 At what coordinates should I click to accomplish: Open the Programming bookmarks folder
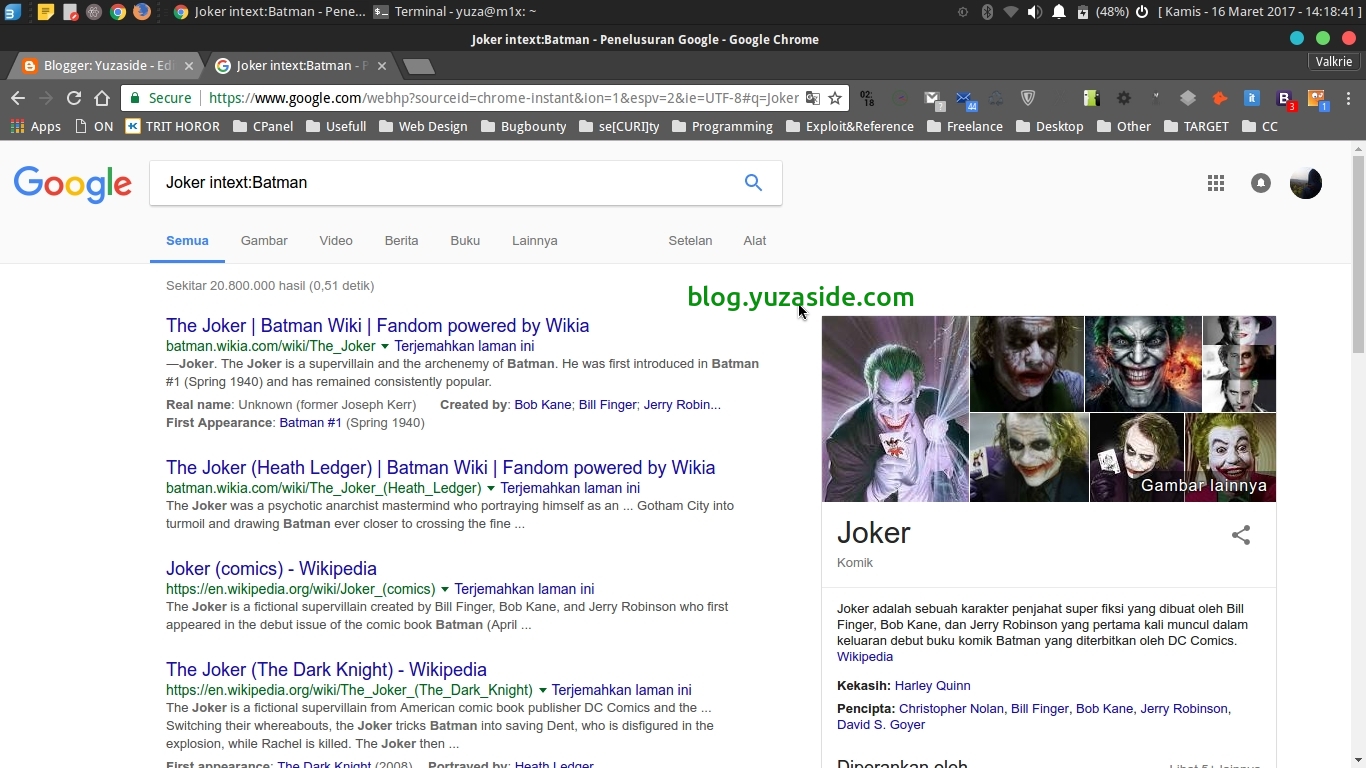723,126
